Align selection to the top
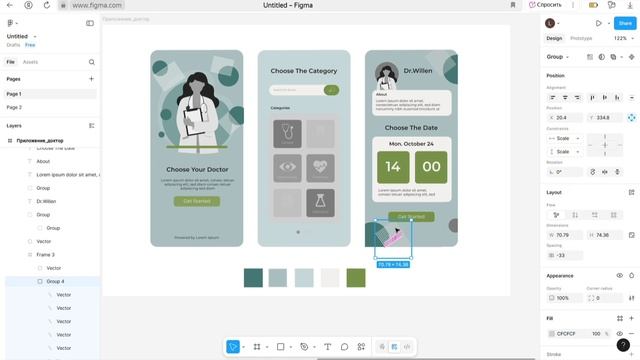Screen dimensions: 640x360 pyautogui.click(x=592, y=98)
